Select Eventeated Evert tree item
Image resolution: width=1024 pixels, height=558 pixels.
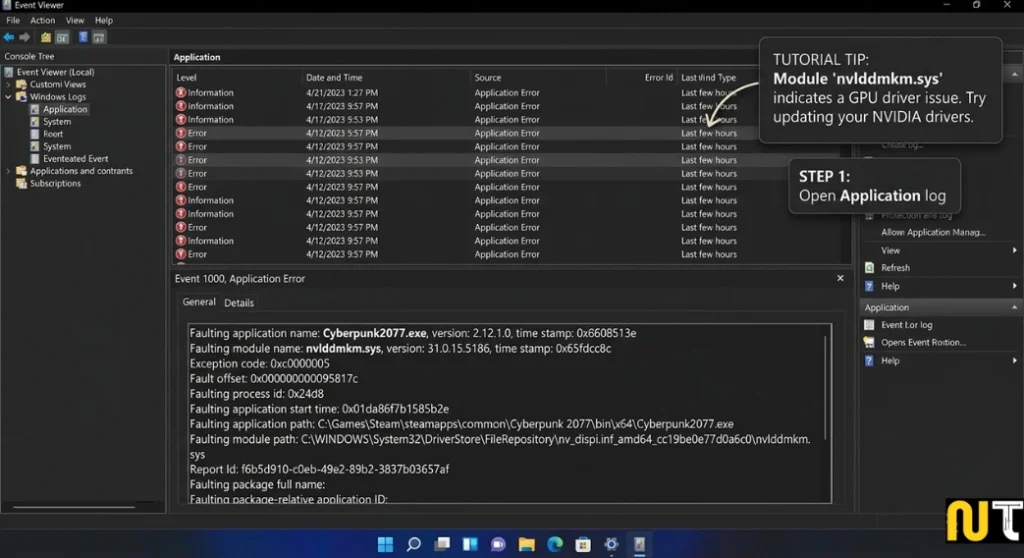pyautogui.click(x=76, y=159)
